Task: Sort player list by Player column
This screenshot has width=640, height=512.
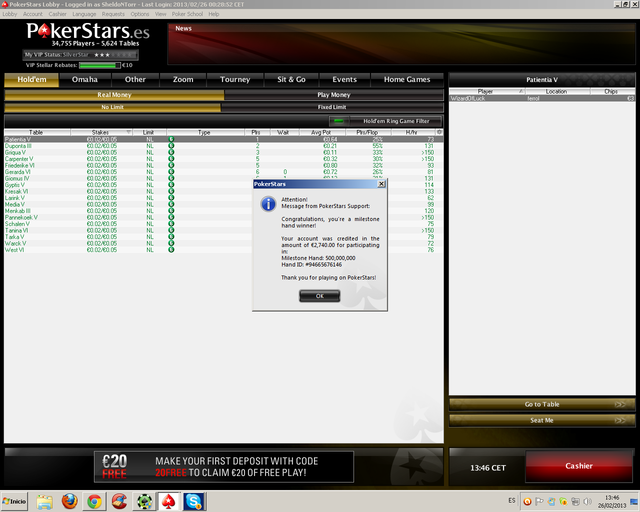Action: point(487,91)
